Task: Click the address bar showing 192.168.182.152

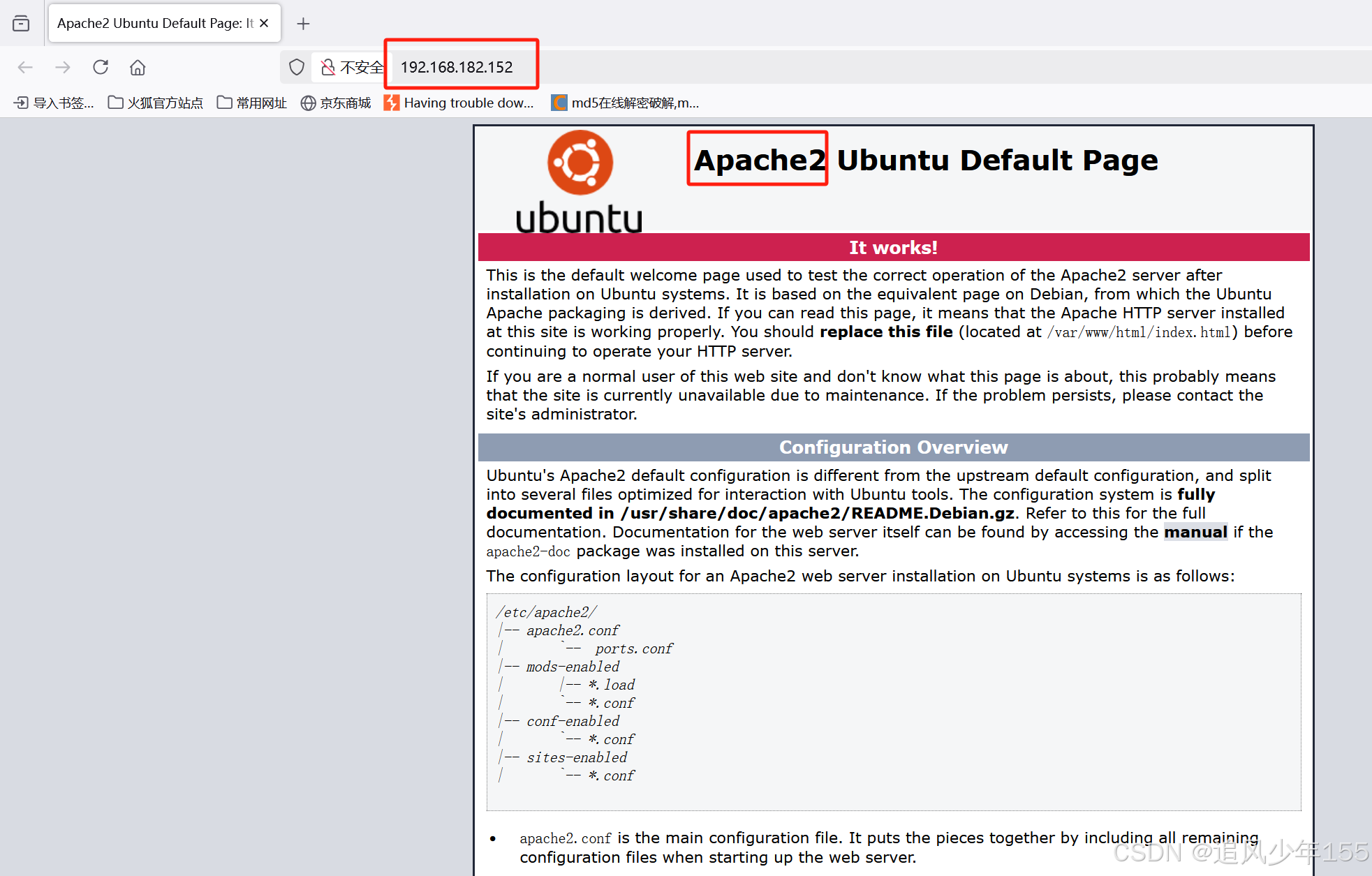Action: (x=457, y=67)
